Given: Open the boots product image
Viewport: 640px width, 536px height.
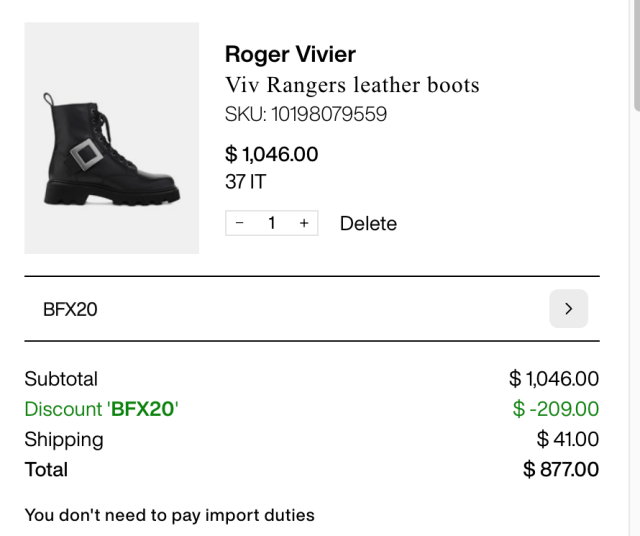Looking at the screenshot, I should pyautogui.click(x=112, y=138).
